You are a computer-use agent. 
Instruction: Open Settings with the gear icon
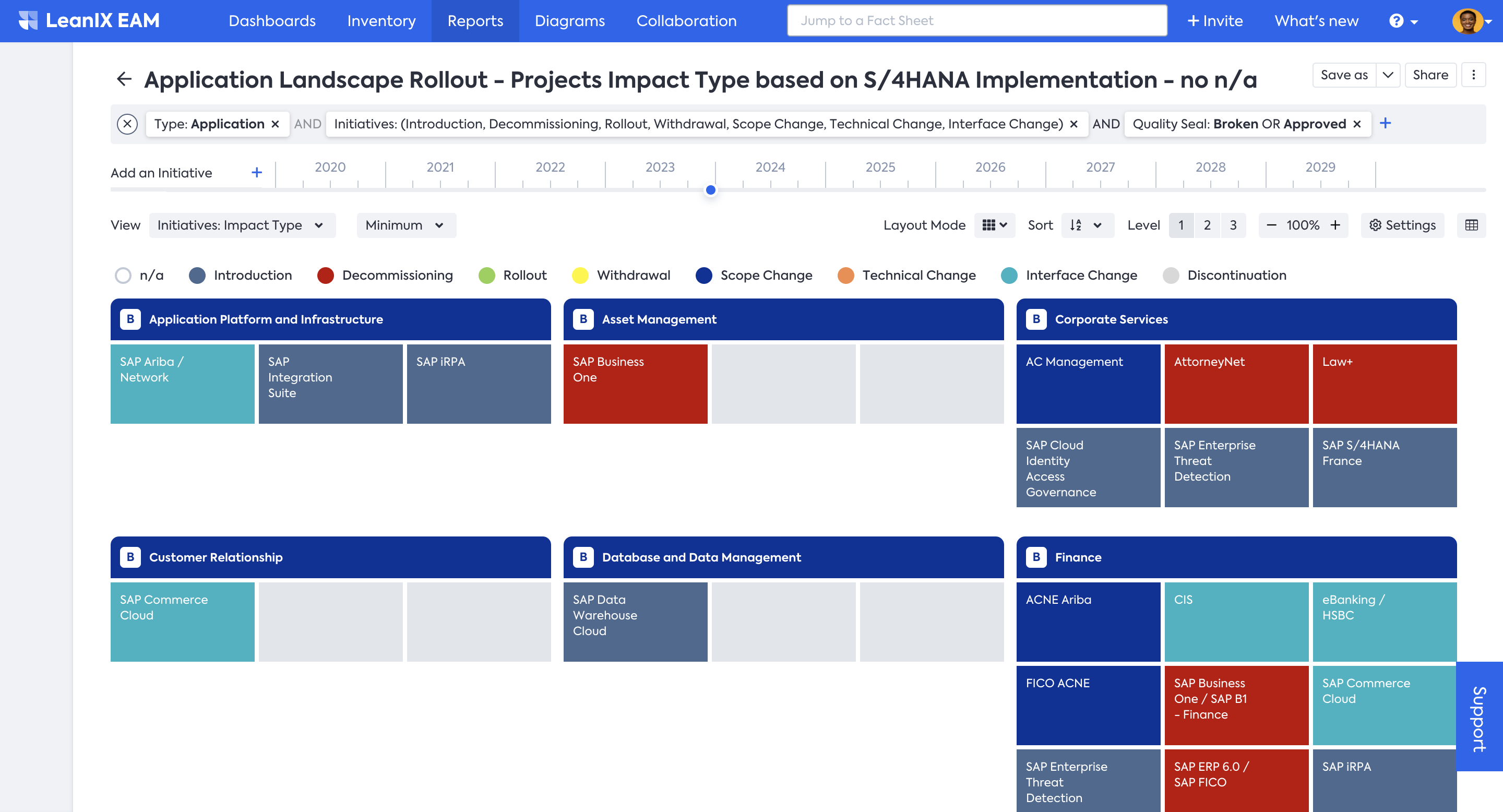(x=1402, y=225)
